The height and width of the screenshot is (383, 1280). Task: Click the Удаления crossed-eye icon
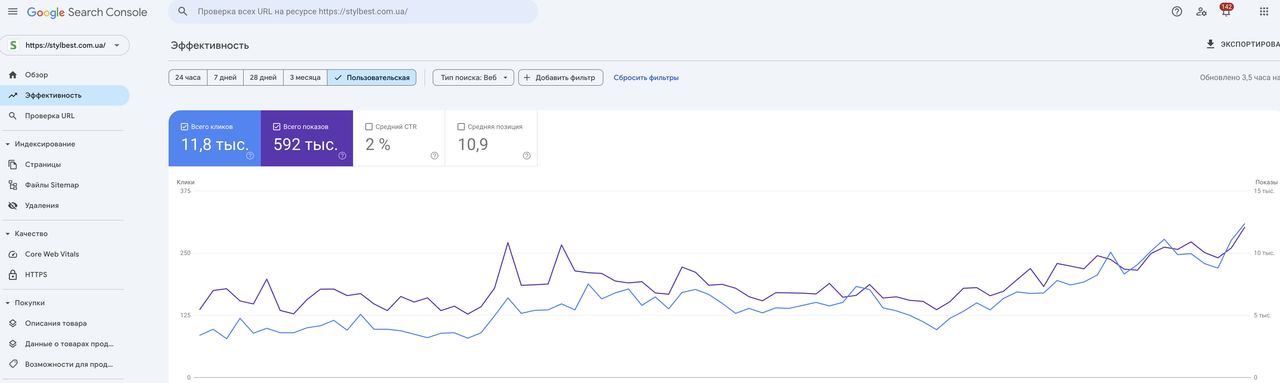point(13,205)
